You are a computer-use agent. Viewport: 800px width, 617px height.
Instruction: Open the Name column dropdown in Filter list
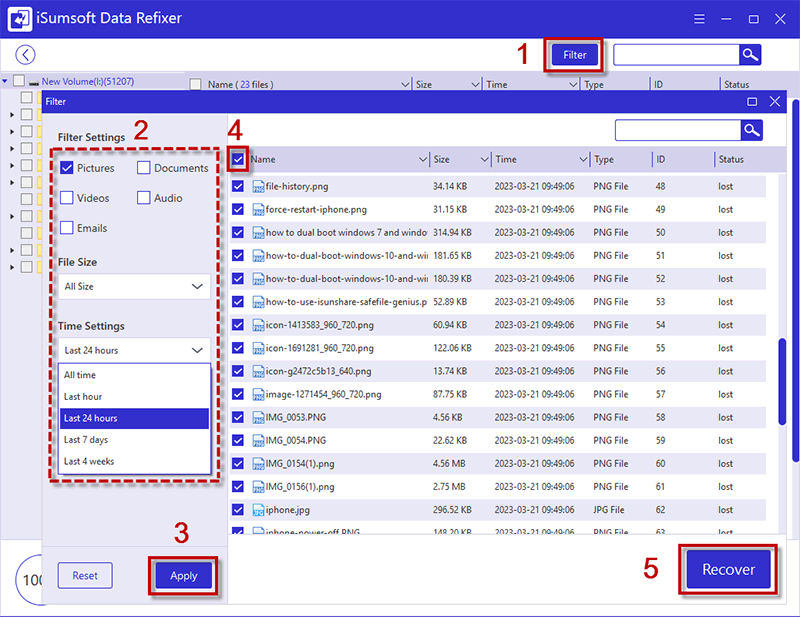423,159
